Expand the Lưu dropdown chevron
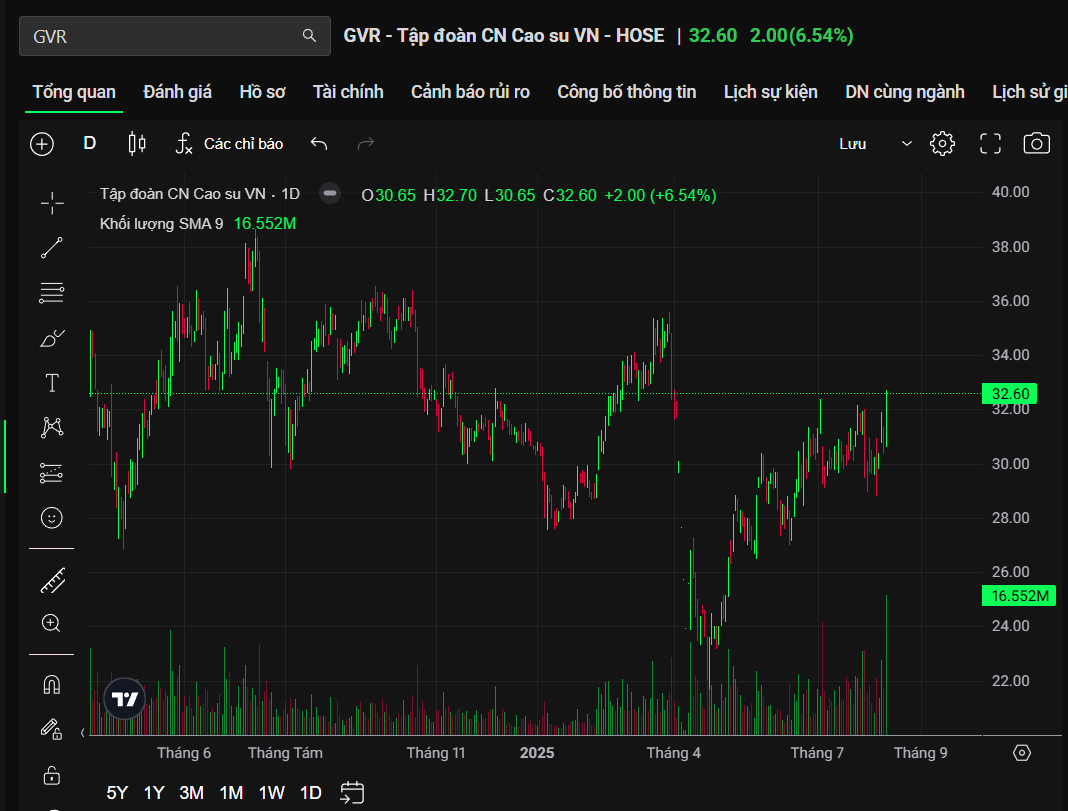The width and height of the screenshot is (1068, 811). (907, 144)
